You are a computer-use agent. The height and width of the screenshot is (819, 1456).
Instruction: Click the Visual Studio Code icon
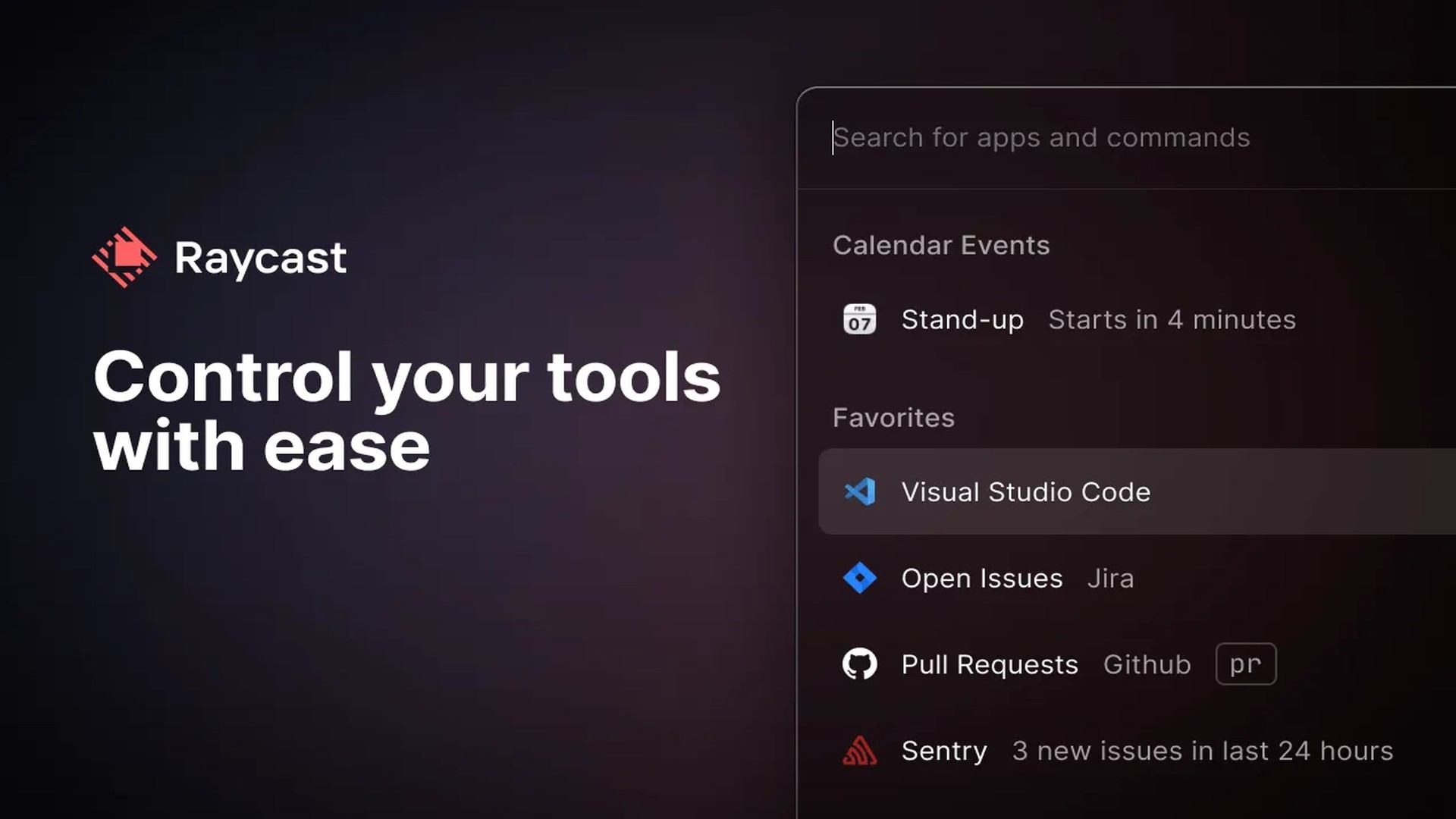coord(859,491)
